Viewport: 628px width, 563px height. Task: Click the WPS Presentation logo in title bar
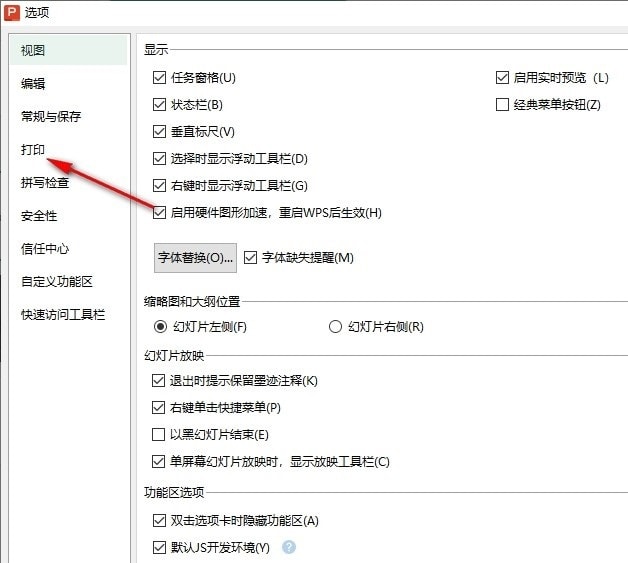(12, 12)
